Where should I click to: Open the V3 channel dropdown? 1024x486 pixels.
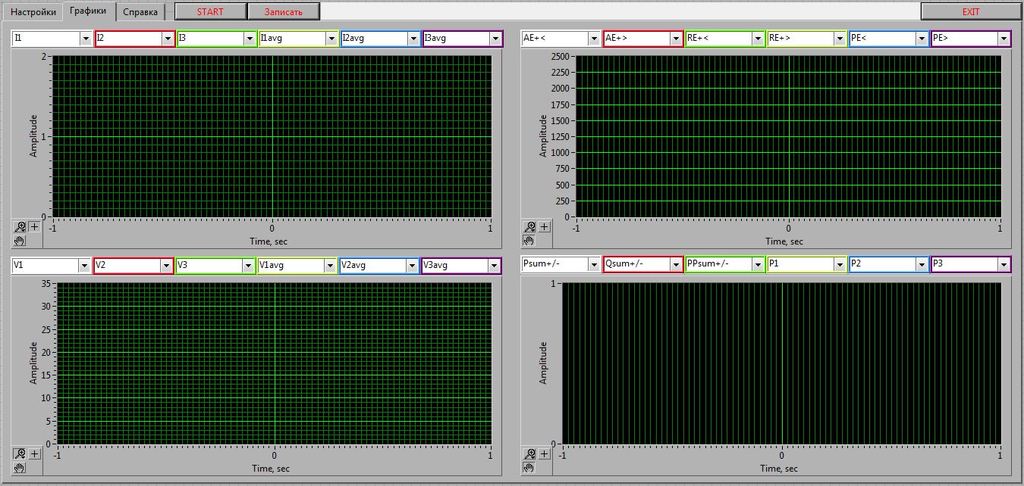216,265
